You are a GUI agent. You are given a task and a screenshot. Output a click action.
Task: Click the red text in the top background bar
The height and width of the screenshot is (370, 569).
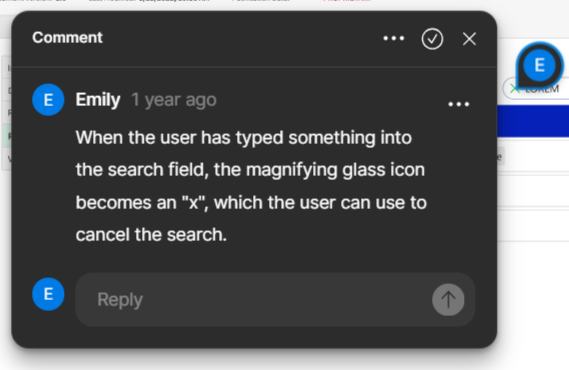pos(347,1)
